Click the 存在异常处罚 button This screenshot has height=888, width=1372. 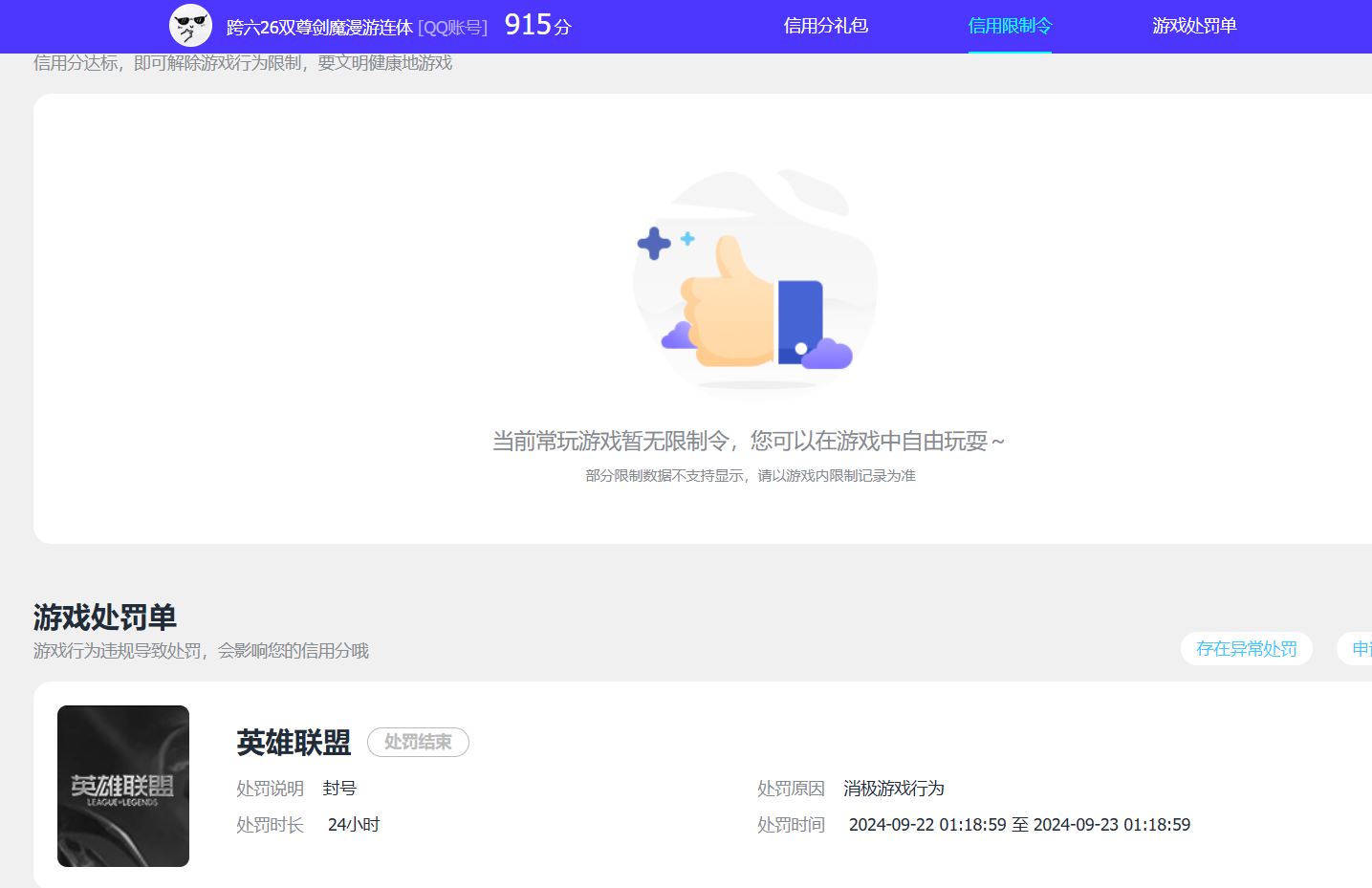point(1247,649)
